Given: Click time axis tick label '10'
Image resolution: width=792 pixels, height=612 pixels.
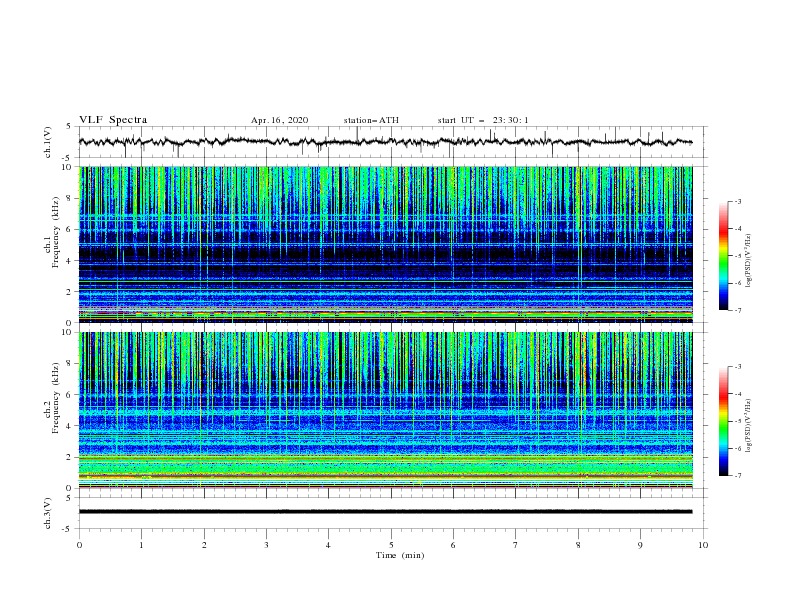Looking at the screenshot, I should (x=703, y=545).
